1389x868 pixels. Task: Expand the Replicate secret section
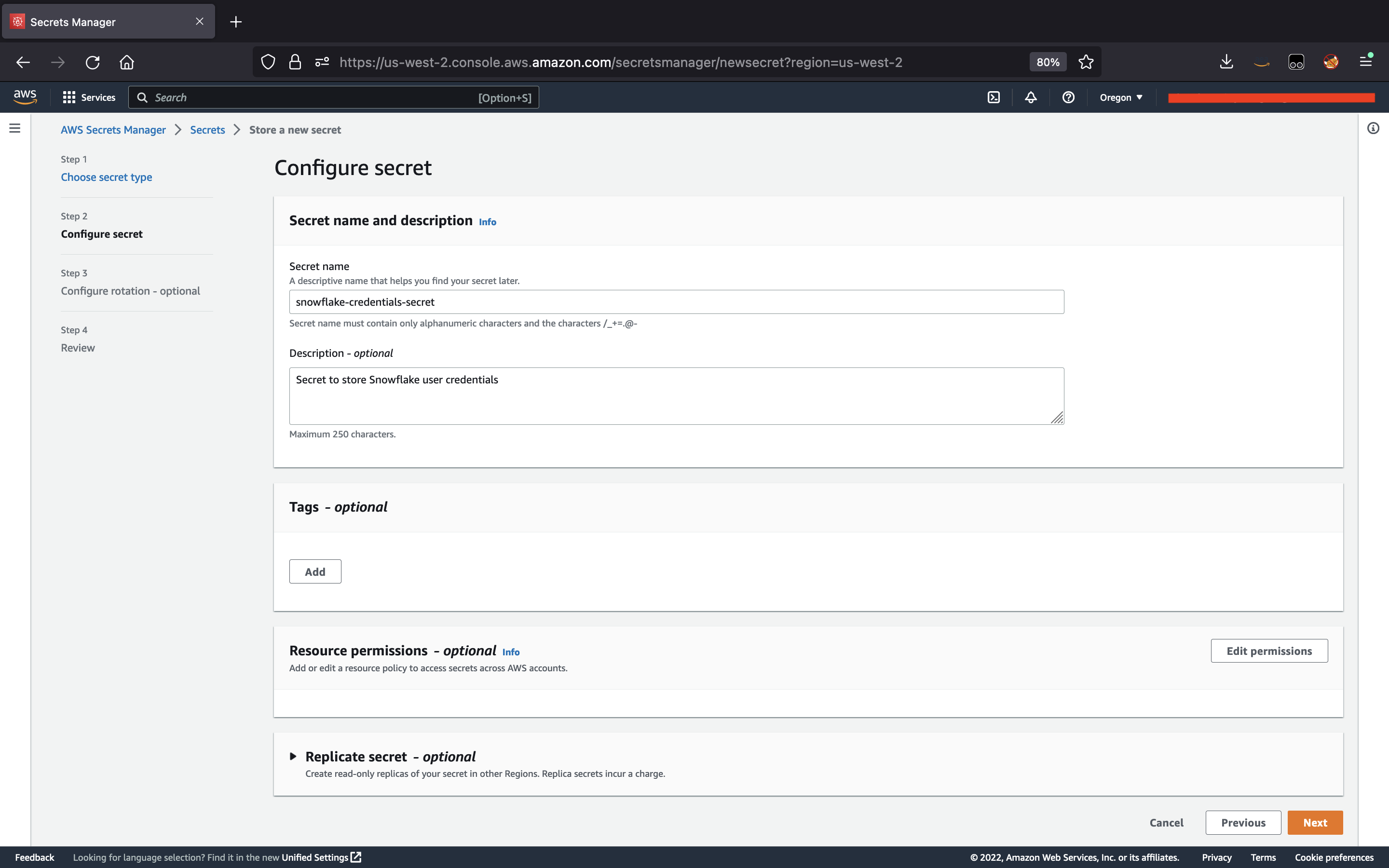[293, 757]
